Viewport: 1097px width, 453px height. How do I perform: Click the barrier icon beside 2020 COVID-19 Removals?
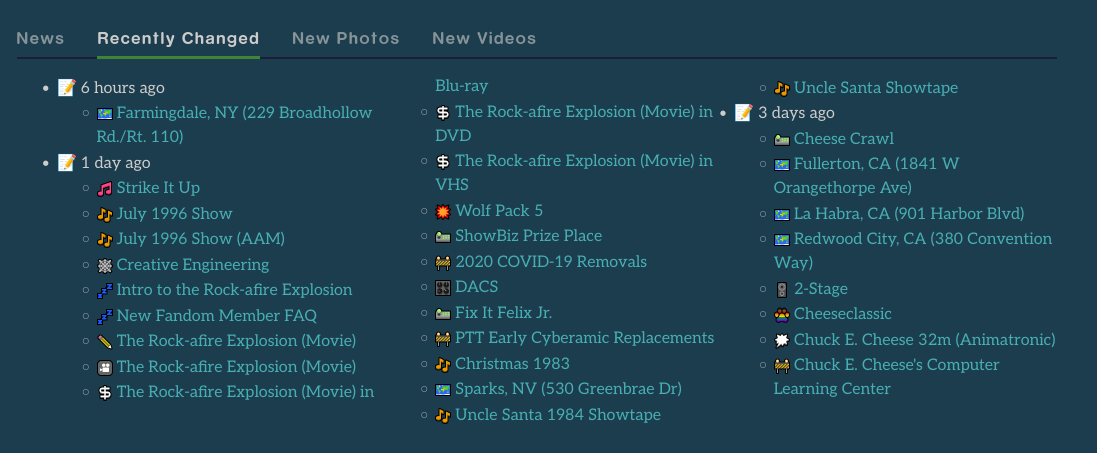(443, 262)
